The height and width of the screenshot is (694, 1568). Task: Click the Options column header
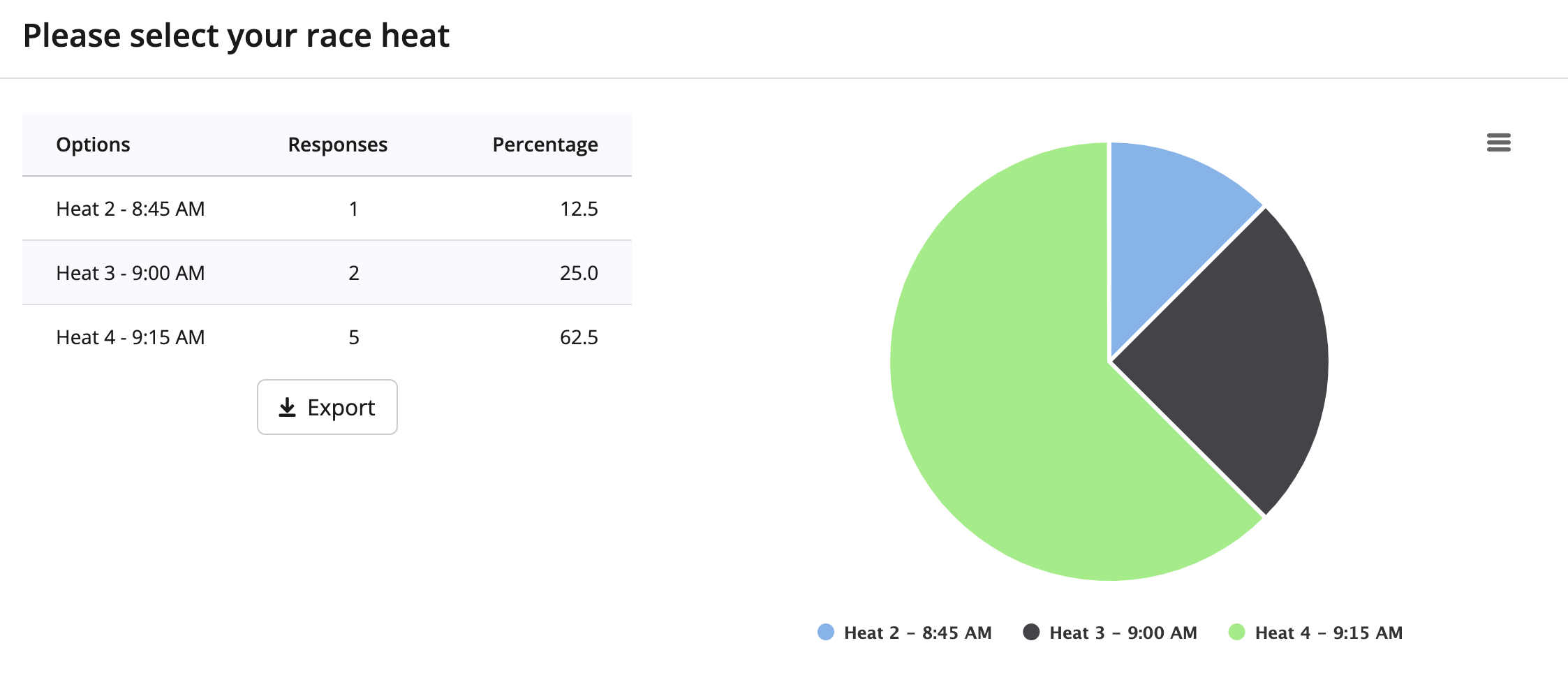[x=93, y=145]
